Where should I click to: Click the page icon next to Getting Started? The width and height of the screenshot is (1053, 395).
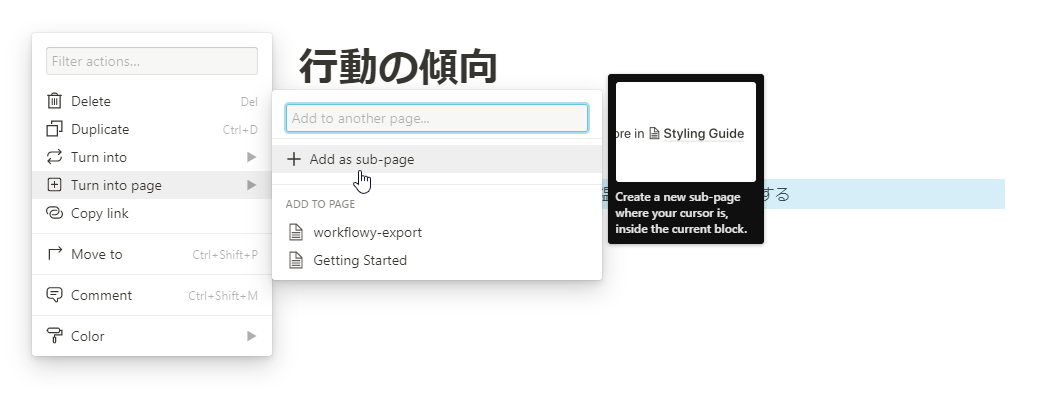tap(296, 260)
